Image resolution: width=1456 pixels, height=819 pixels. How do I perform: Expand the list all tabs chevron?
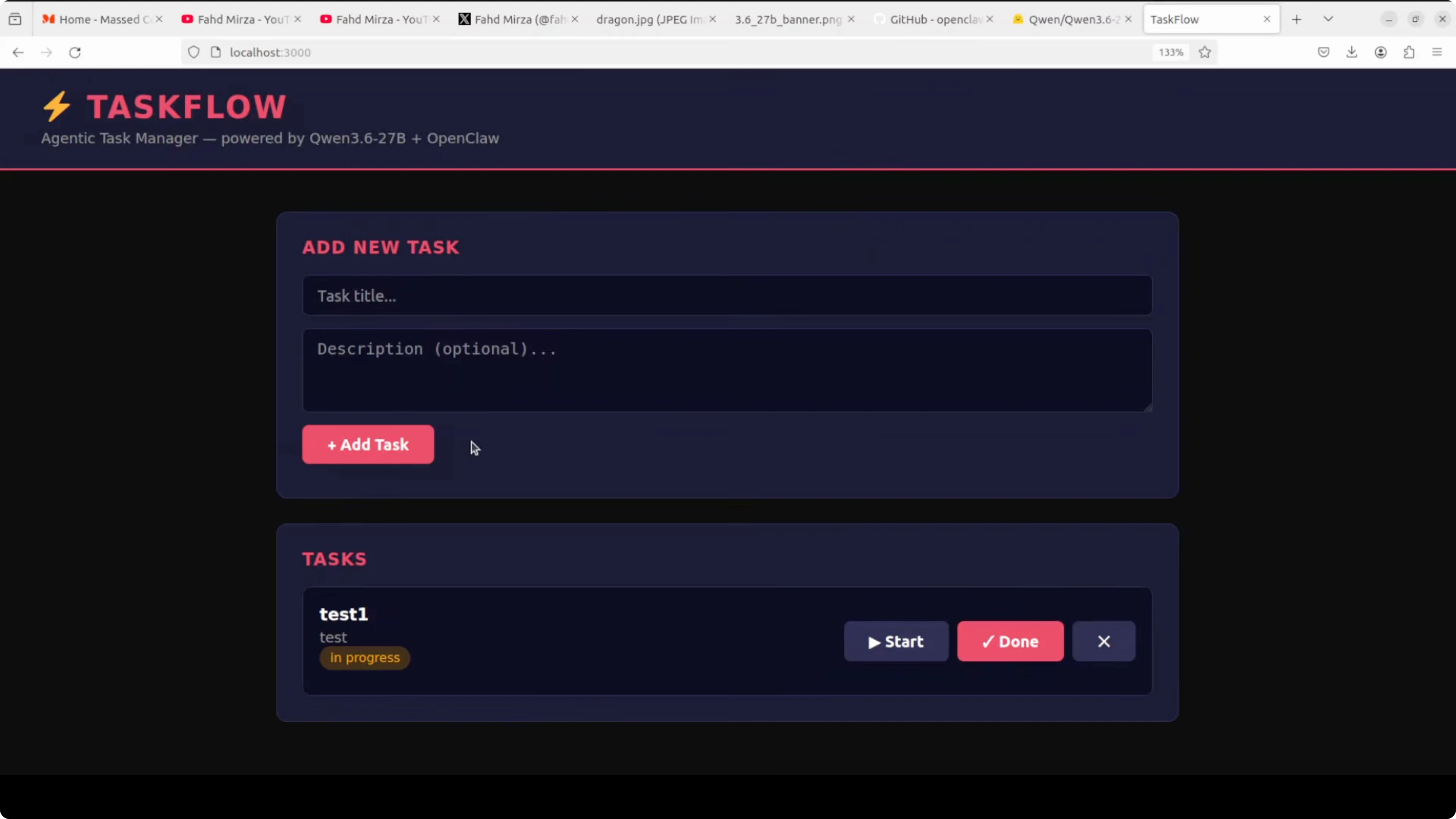coord(1328,19)
